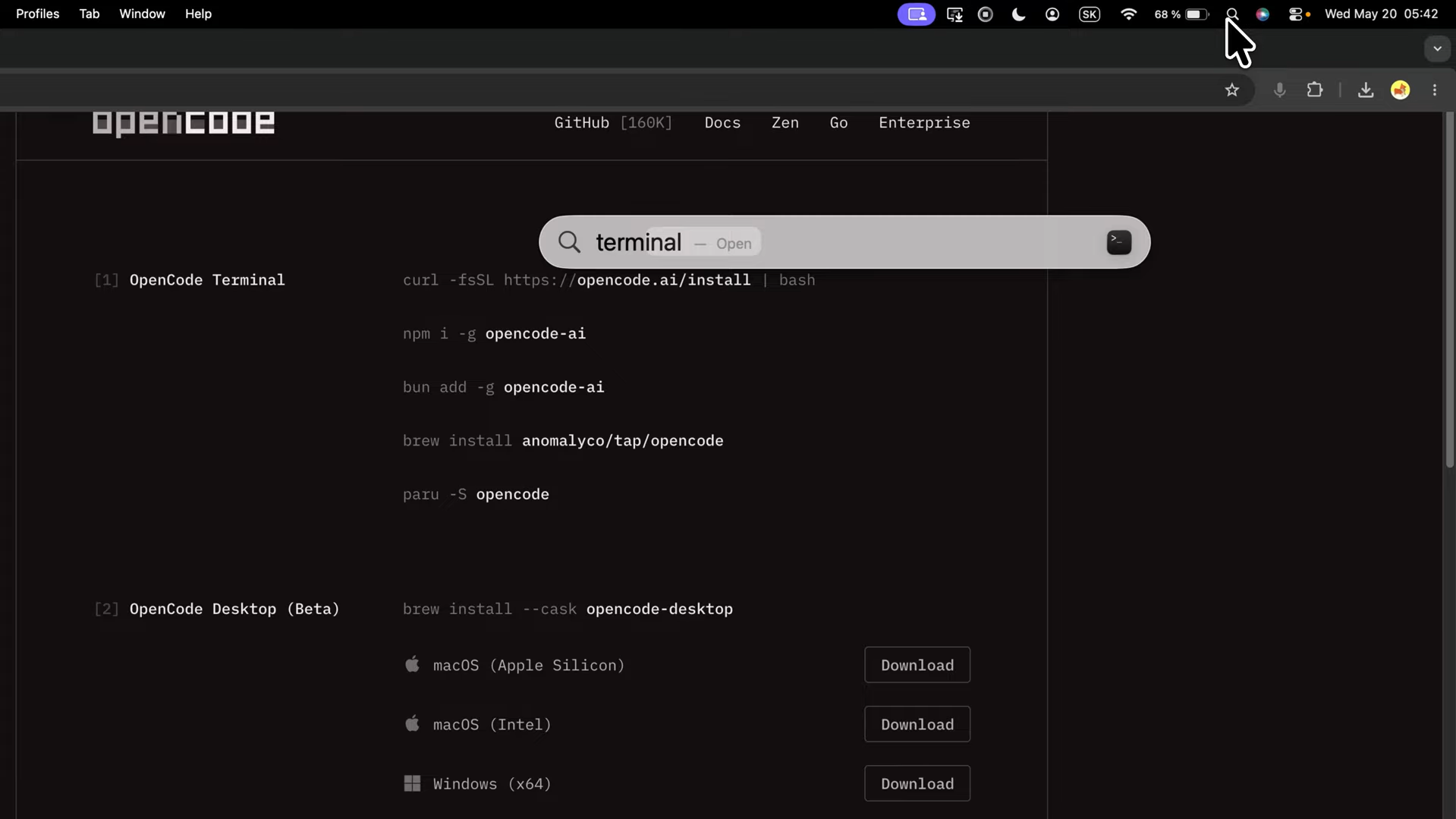Open the Window menu
Viewport: 1456px width, 819px height.
point(142,14)
